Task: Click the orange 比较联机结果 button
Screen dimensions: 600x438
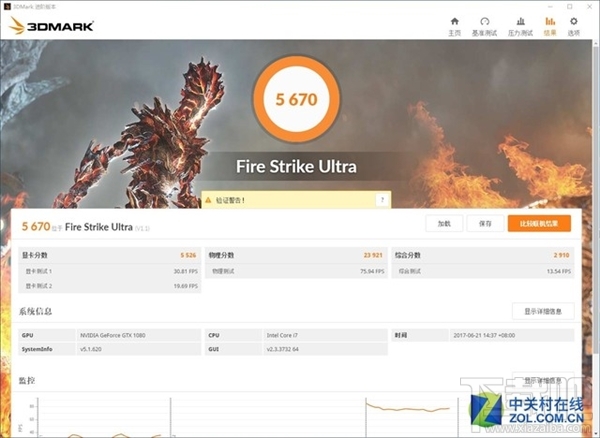Action: point(539,223)
